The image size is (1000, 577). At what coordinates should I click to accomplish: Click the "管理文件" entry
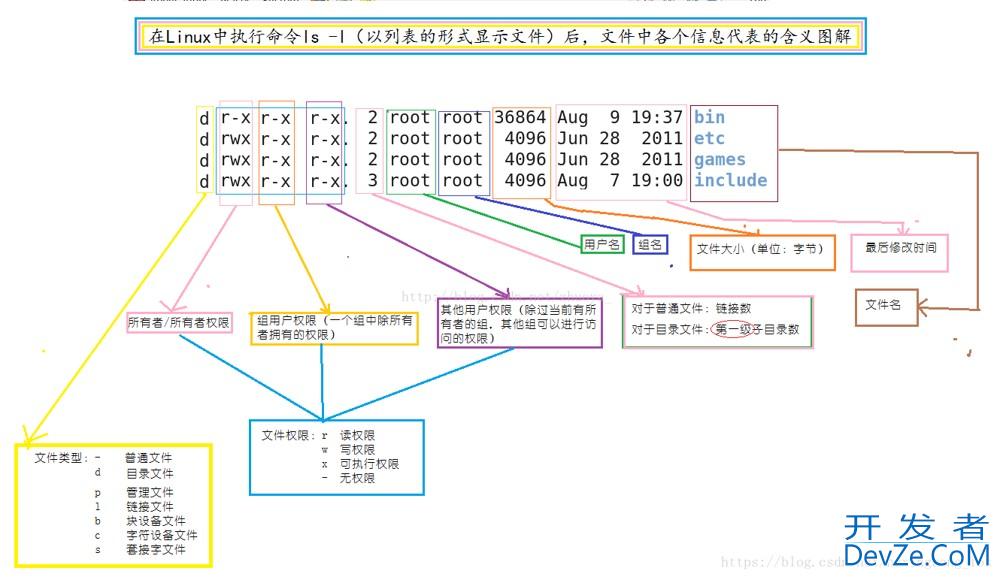(149, 492)
